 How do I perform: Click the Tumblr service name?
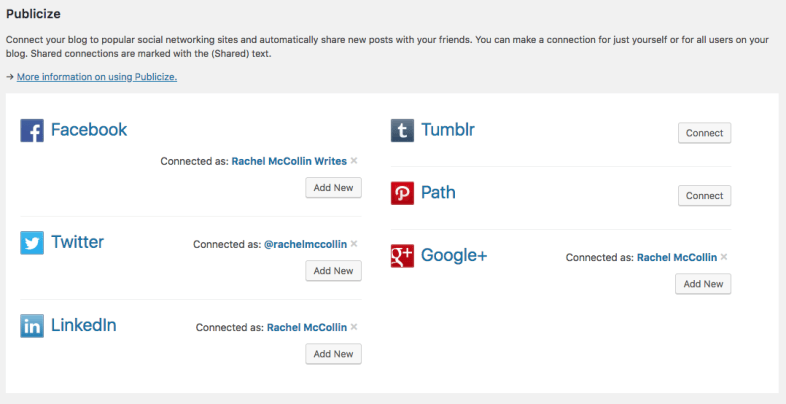[x=448, y=130]
